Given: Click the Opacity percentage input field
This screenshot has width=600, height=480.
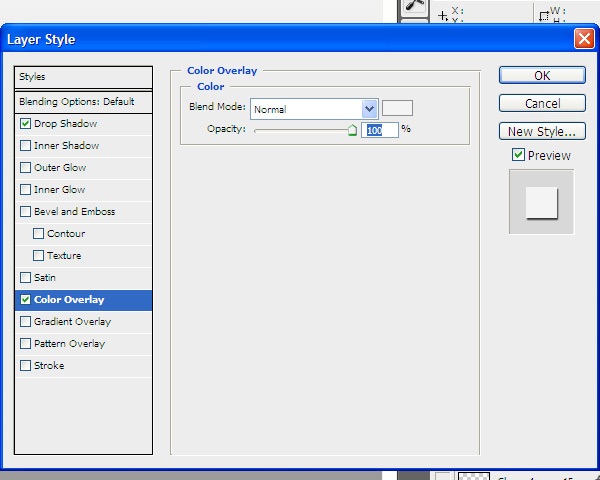Looking at the screenshot, I should click(380, 130).
